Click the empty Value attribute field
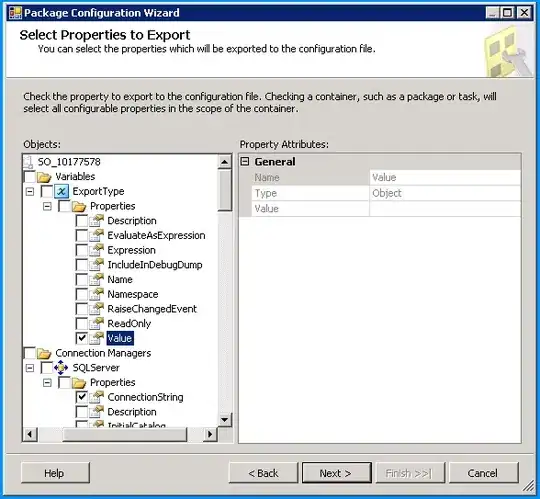The image size is (540, 499). 445,209
